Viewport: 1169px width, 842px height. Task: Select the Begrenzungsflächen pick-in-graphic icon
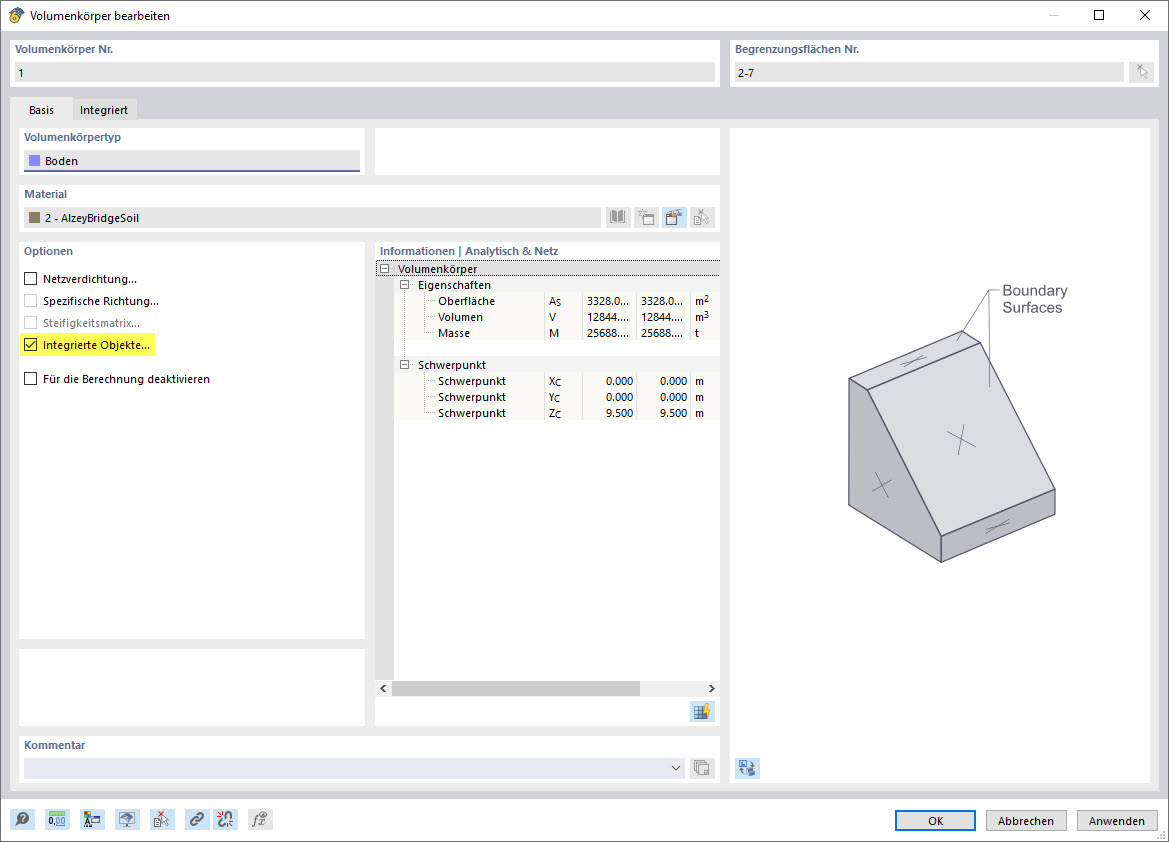click(1141, 71)
